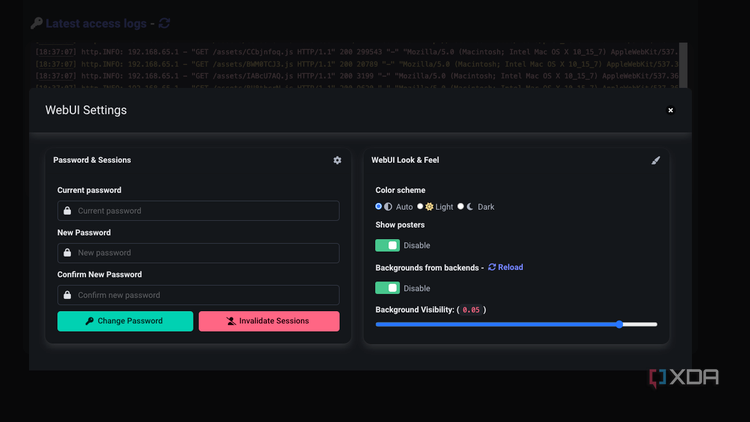
Task: Click the Reload backgrounds link
Action: click(x=506, y=267)
